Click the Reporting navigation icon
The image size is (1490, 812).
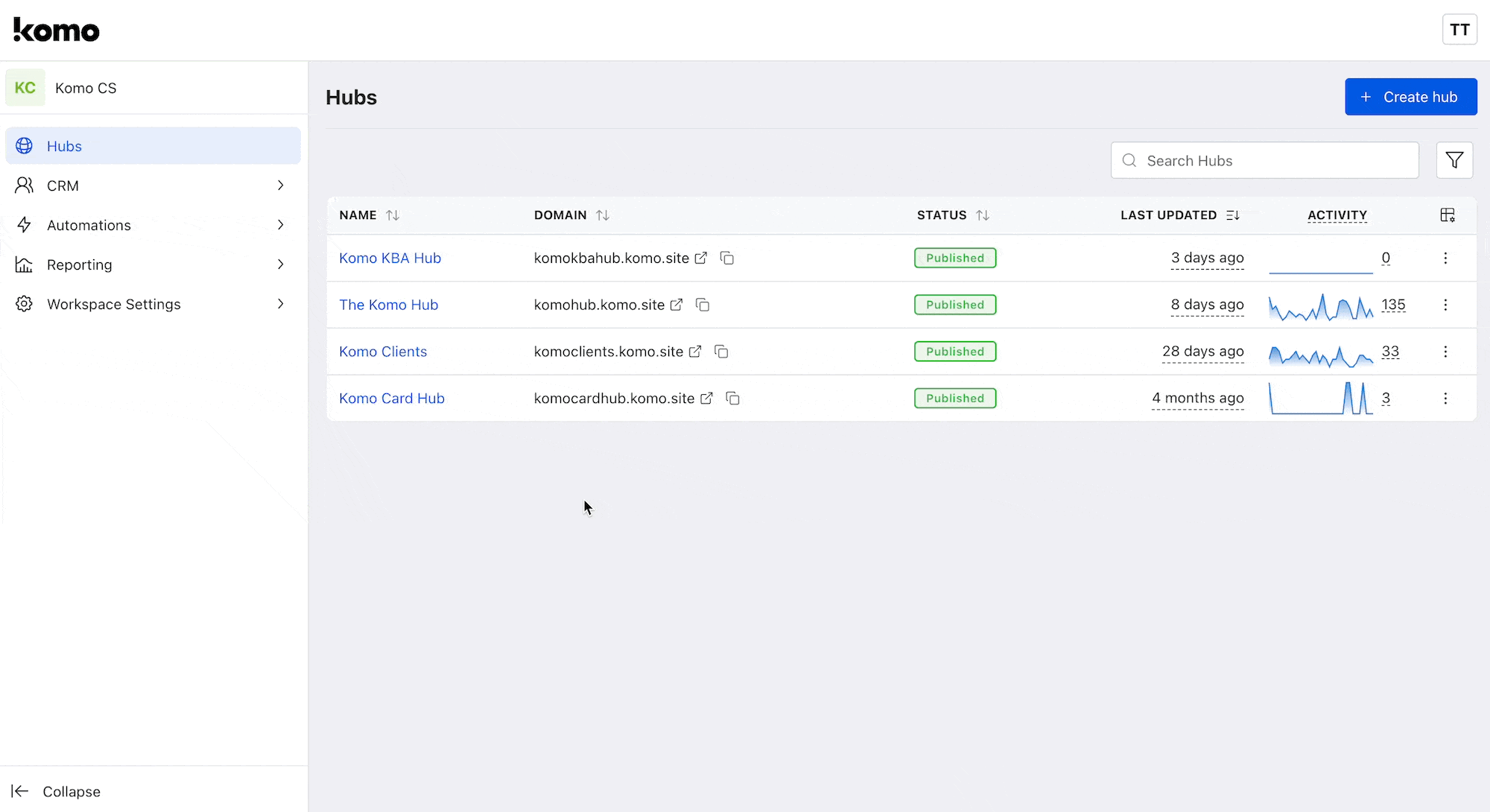(24, 264)
